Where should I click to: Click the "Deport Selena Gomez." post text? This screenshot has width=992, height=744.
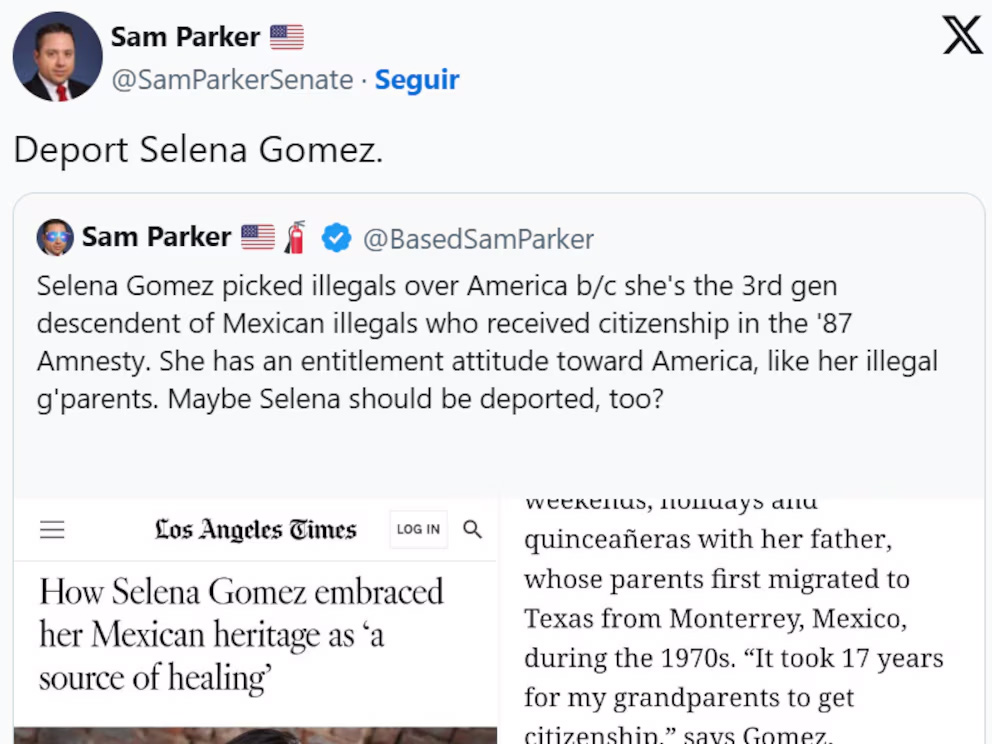pos(198,150)
